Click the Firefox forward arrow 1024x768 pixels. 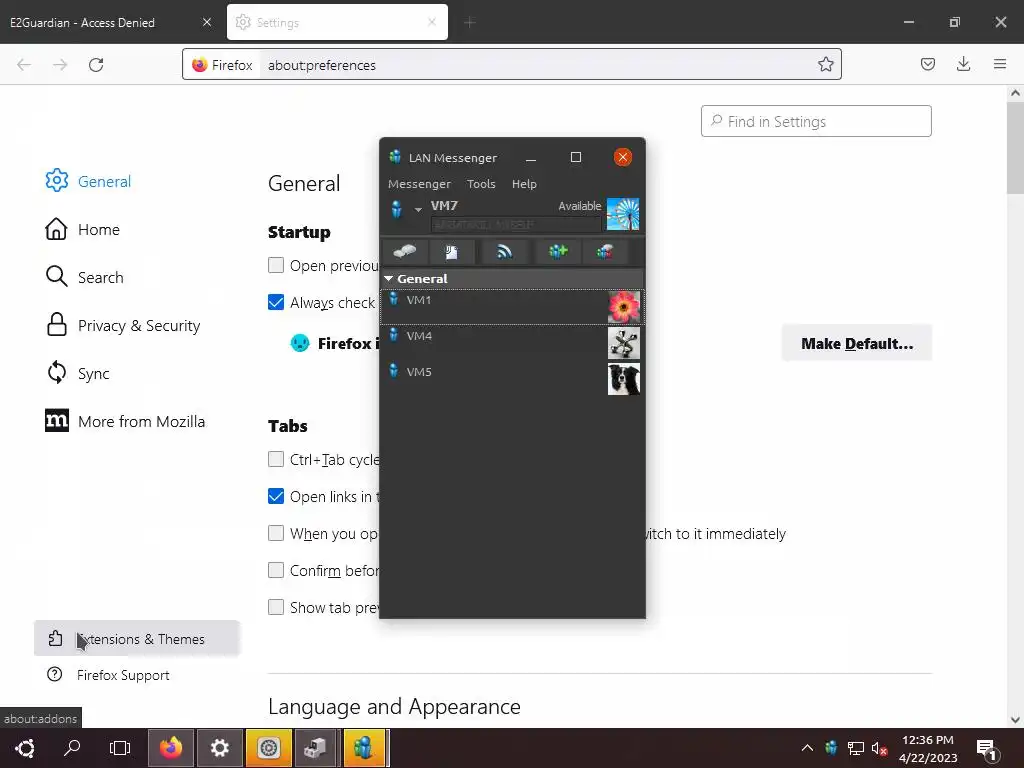pos(60,65)
